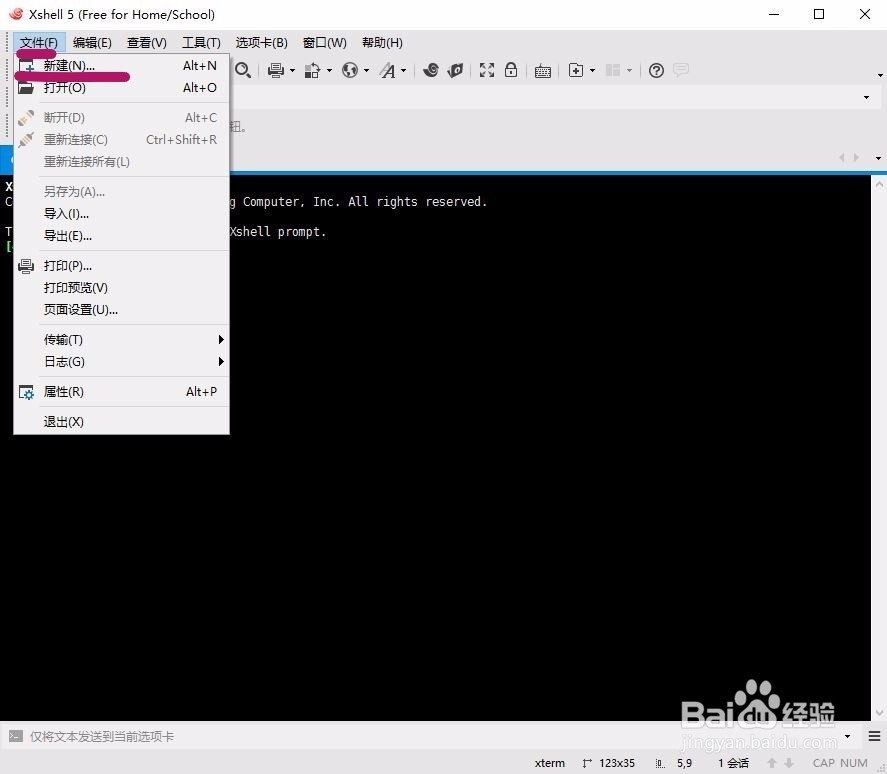The image size is (887, 774).
Task: Expand the Print icon dropdown arrow
Action: [x=292, y=71]
